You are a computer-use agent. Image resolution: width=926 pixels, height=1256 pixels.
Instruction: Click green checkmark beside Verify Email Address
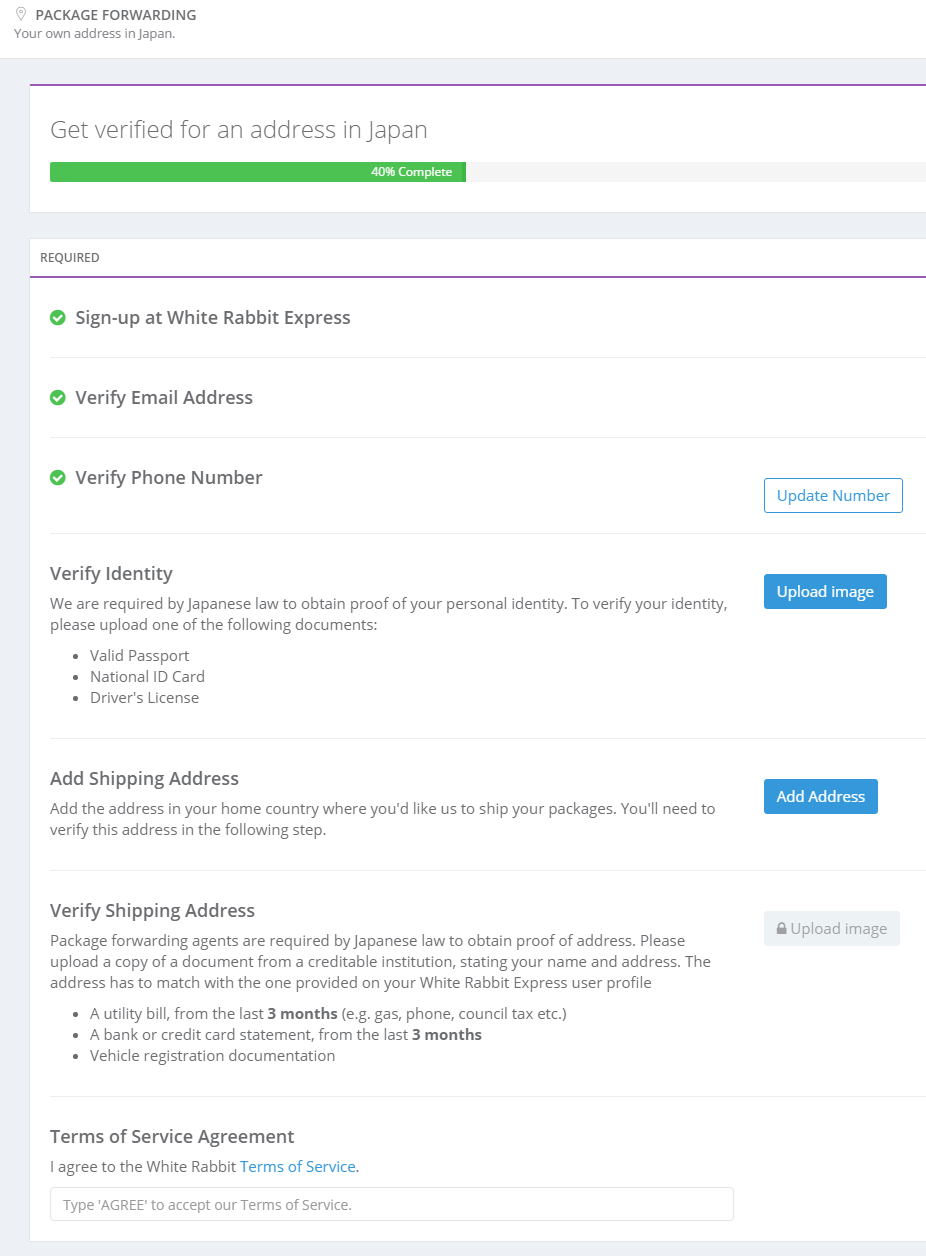58,398
